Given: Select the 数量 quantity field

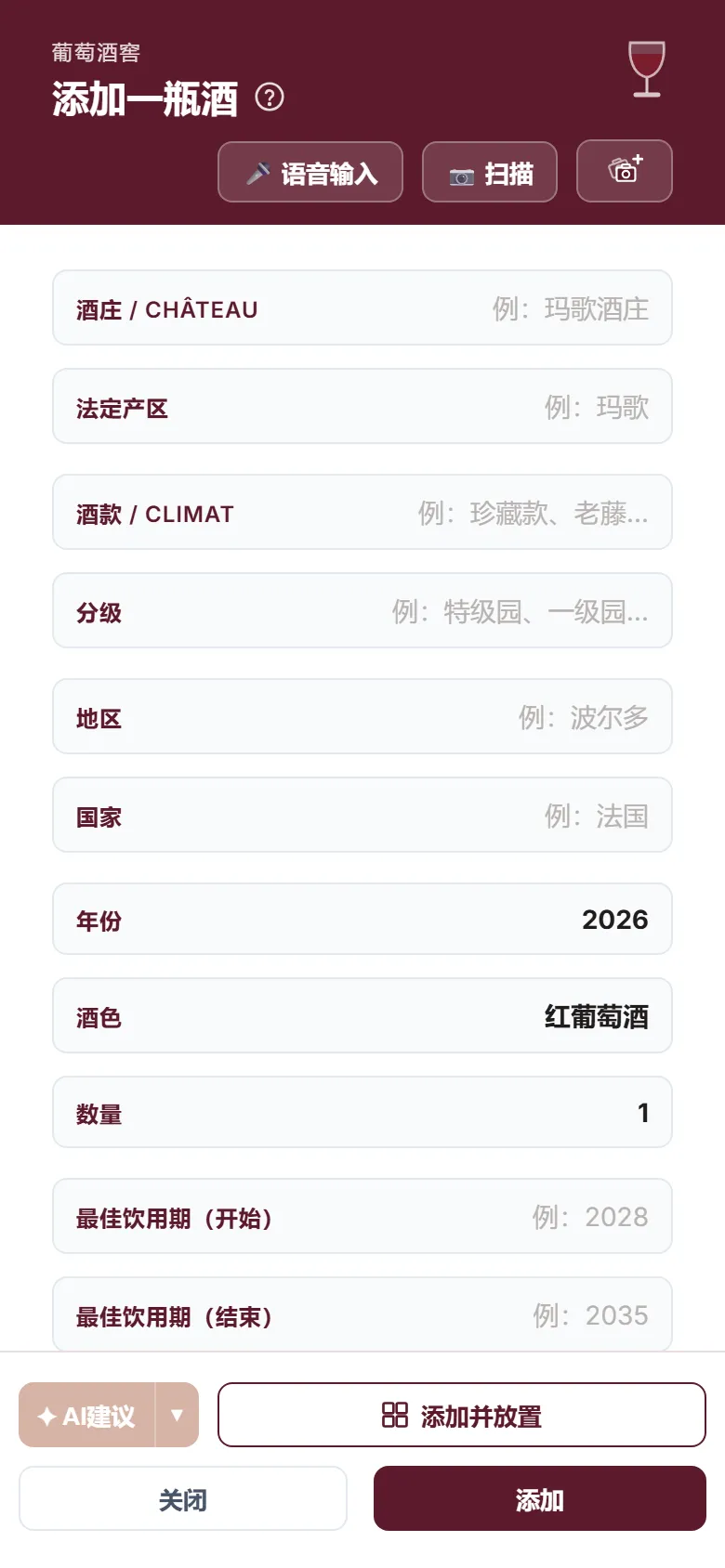Looking at the screenshot, I should coord(362,1112).
